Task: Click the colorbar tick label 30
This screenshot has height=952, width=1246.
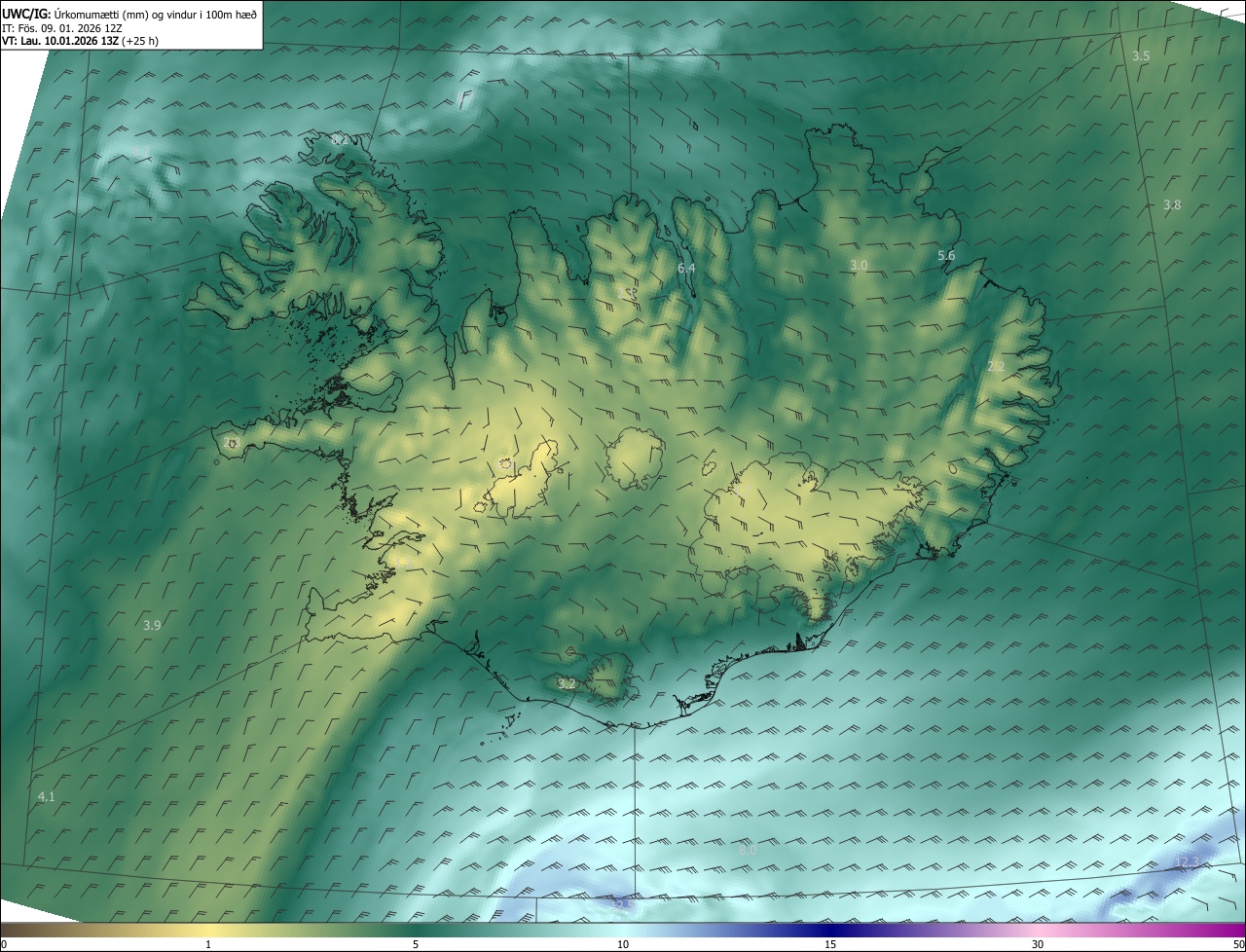Action: pyautogui.click(x=1038, y=944)
